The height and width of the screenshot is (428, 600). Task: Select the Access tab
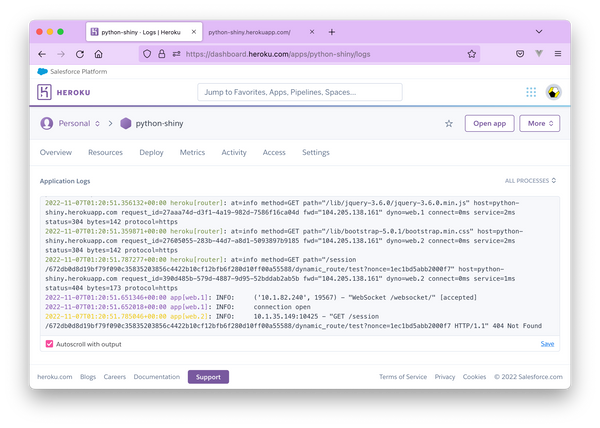(274, 152)
